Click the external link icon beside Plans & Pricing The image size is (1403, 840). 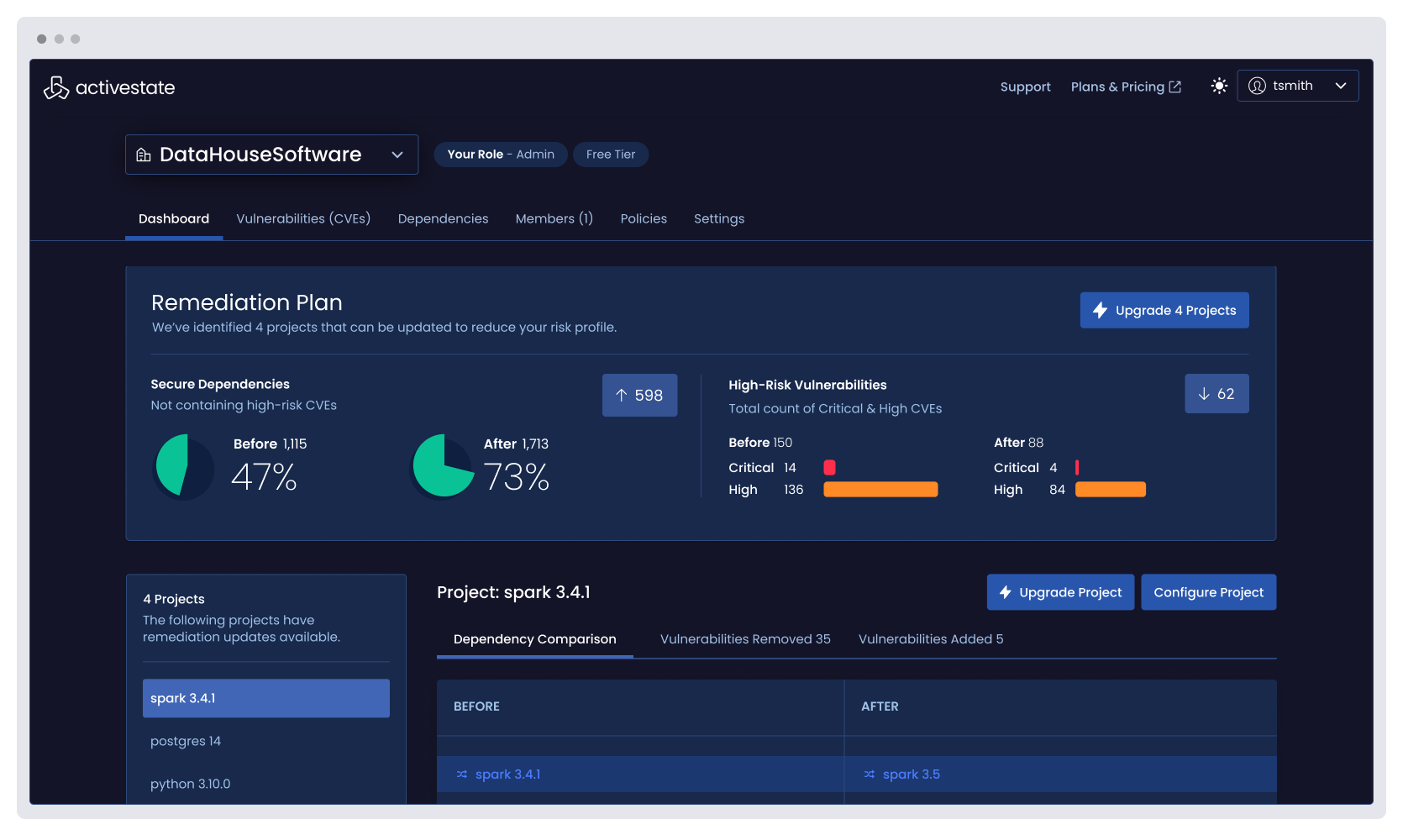[x=1175, y=86]
